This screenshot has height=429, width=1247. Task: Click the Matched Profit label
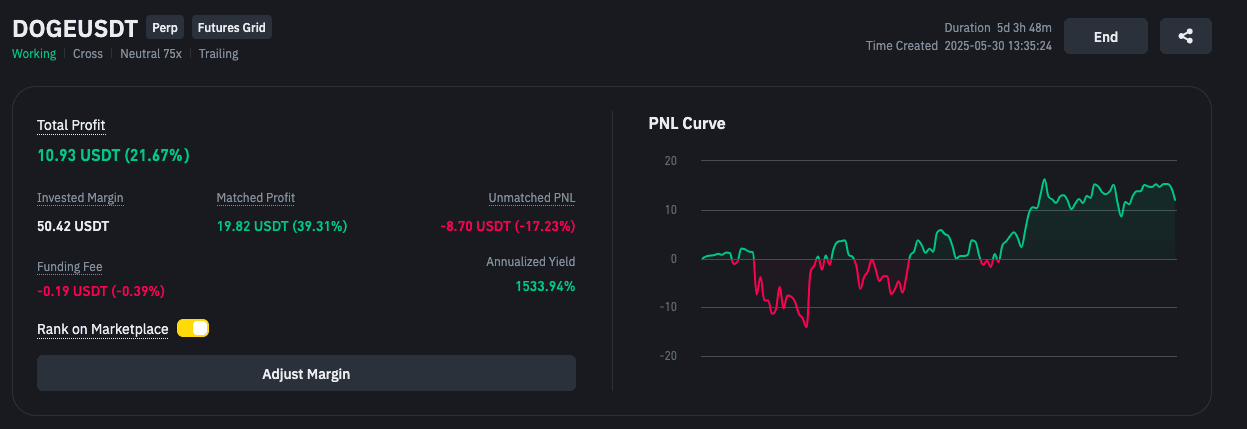[256, 198]
